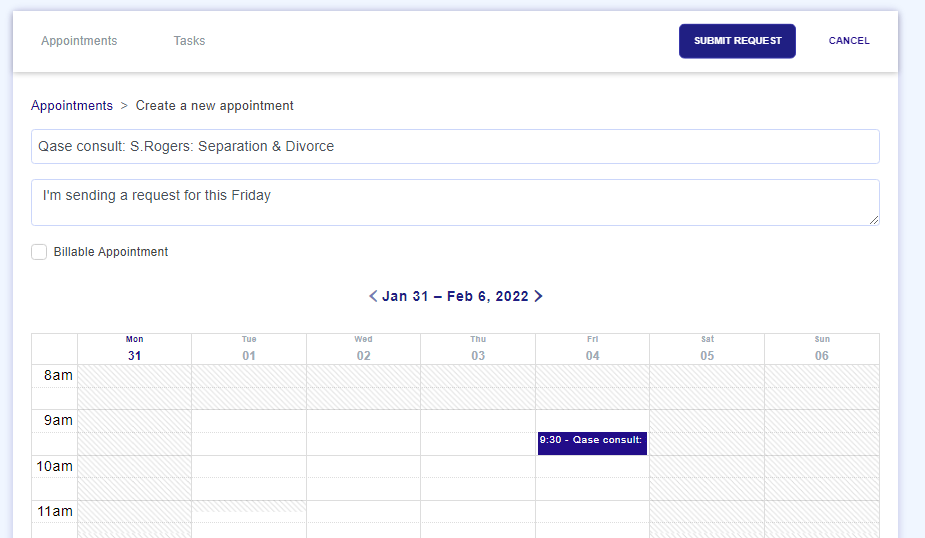Edit the appointment title field

(455, 146)
